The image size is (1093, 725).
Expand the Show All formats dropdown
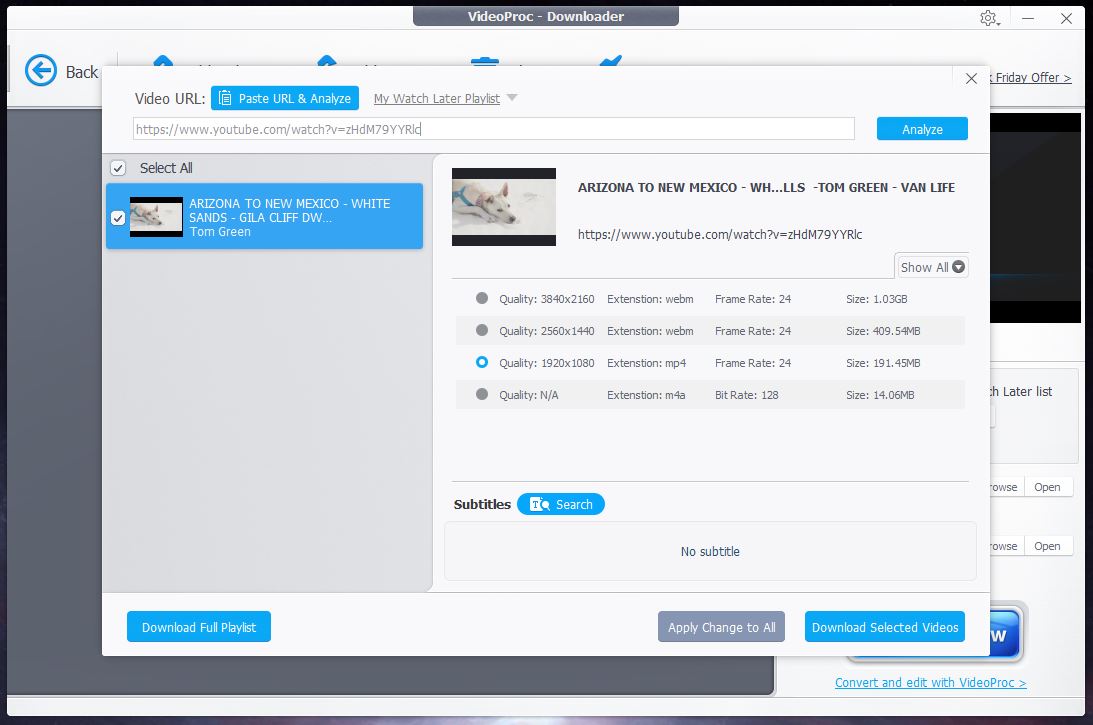932,267
